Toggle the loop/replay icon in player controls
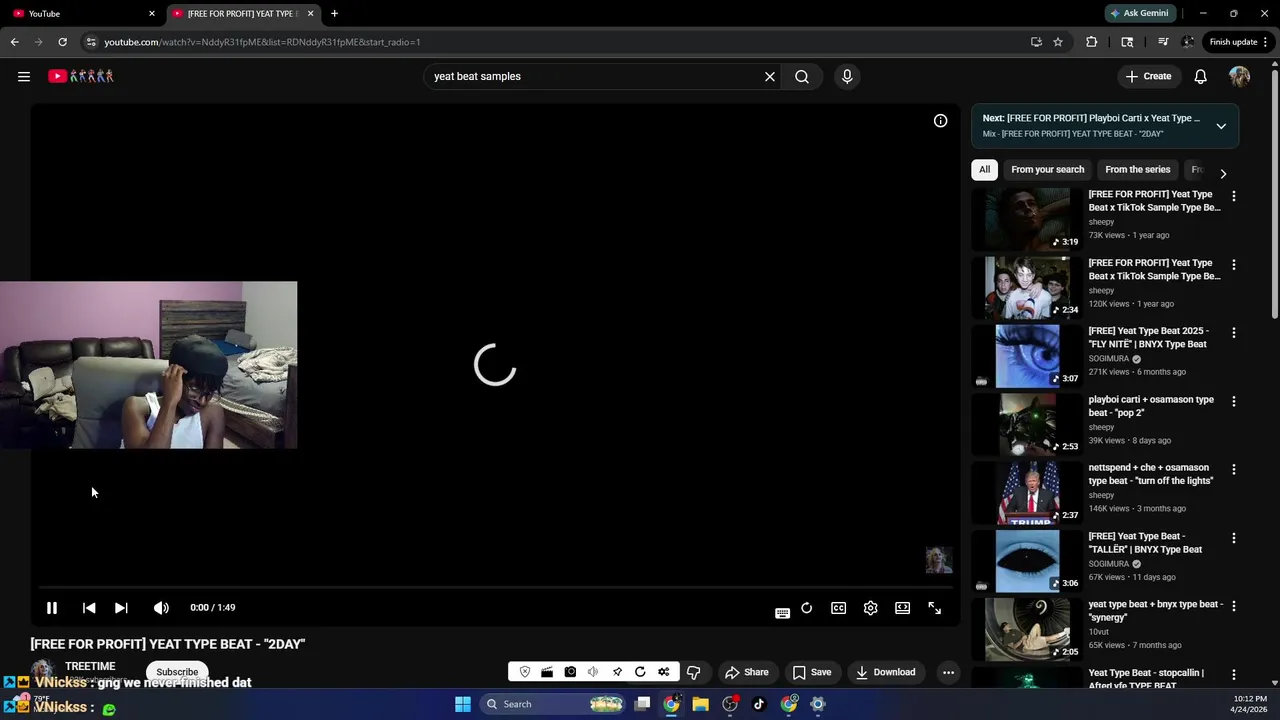The height and width of the screenshot is (720, 1280). [x=807, y=608]
